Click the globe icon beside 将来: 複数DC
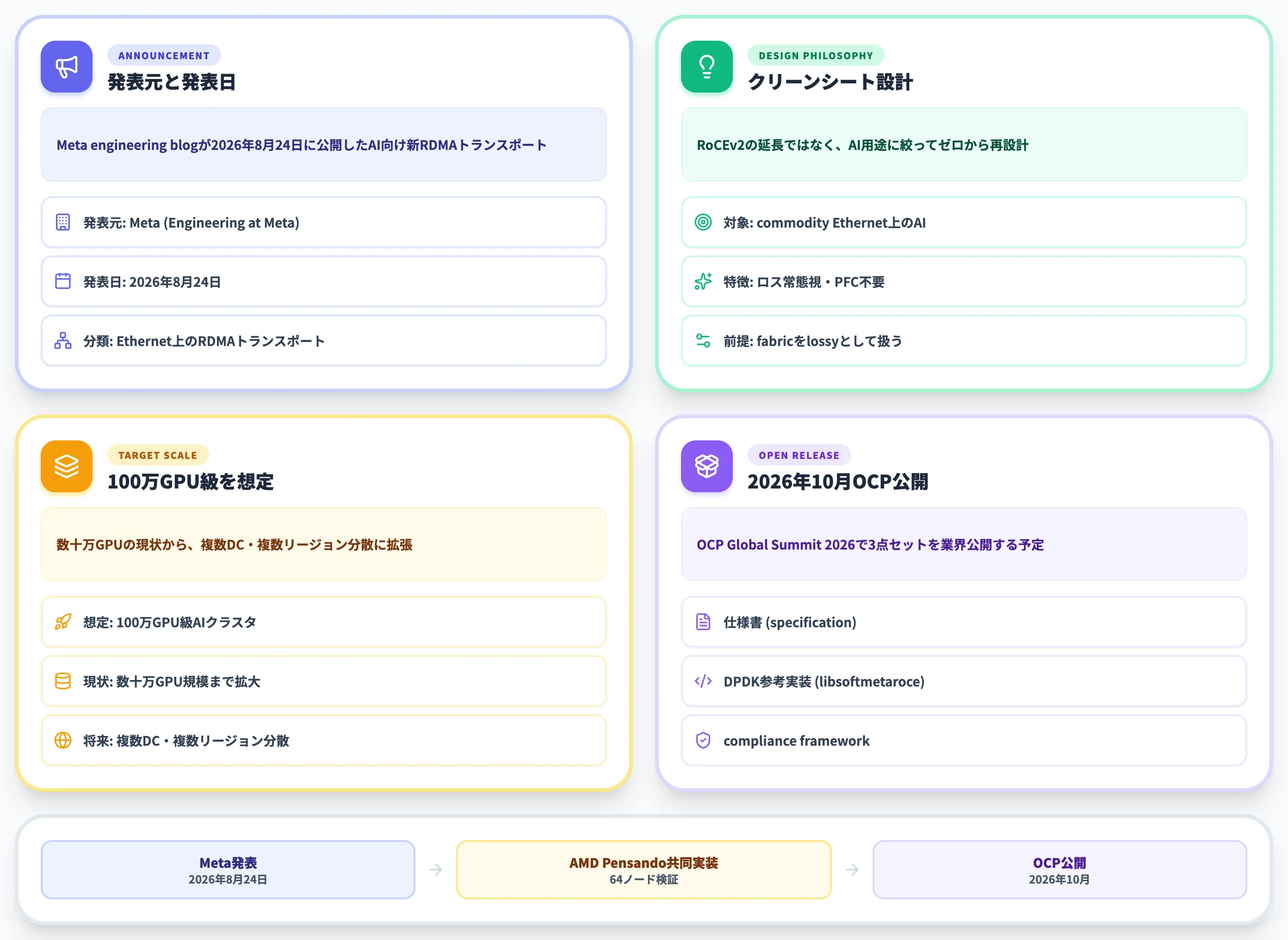1288x940 pixels. click(x=63, y=740)
